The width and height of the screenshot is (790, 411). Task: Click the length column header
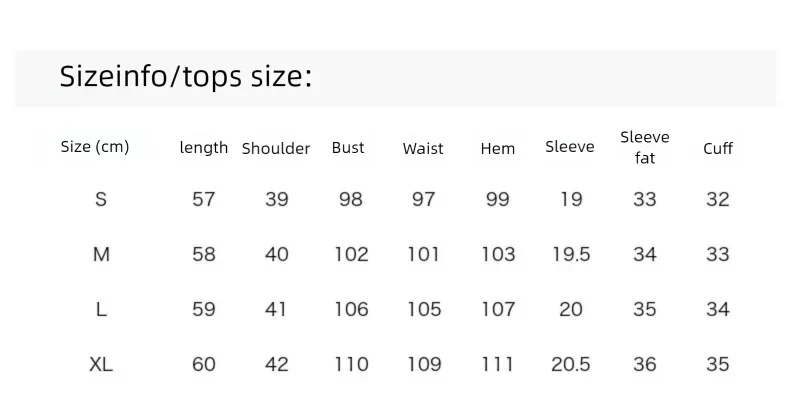tap(204, 148)
